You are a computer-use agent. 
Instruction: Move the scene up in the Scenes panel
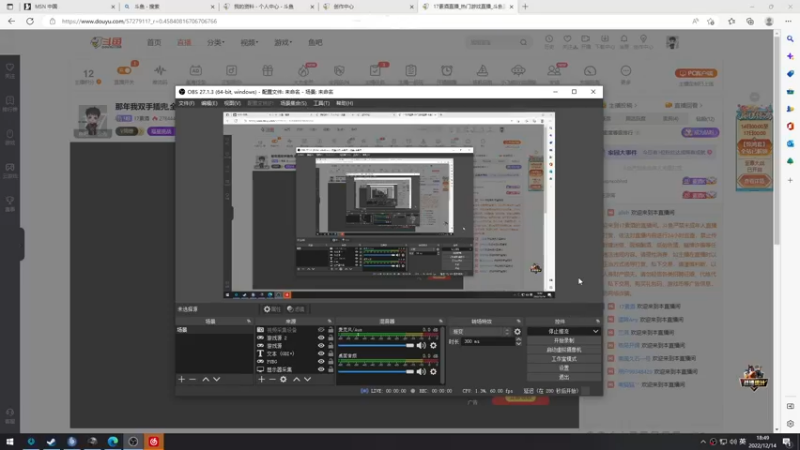(x=206, y=379)
